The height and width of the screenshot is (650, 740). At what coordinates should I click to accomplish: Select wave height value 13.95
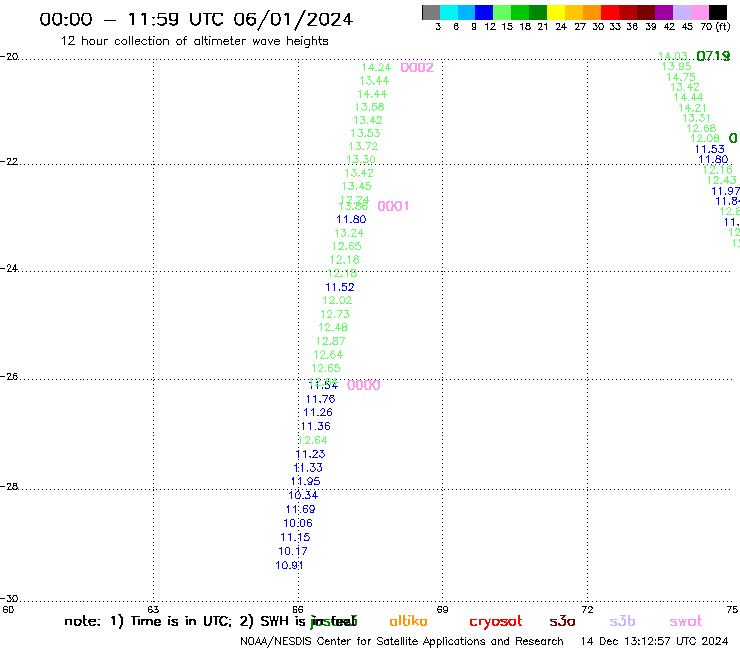point(677,67)
